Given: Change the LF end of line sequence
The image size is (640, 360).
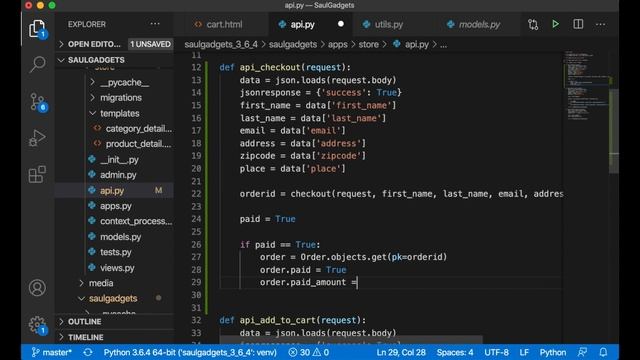Looking at the screenshot, I should [524, 352].
